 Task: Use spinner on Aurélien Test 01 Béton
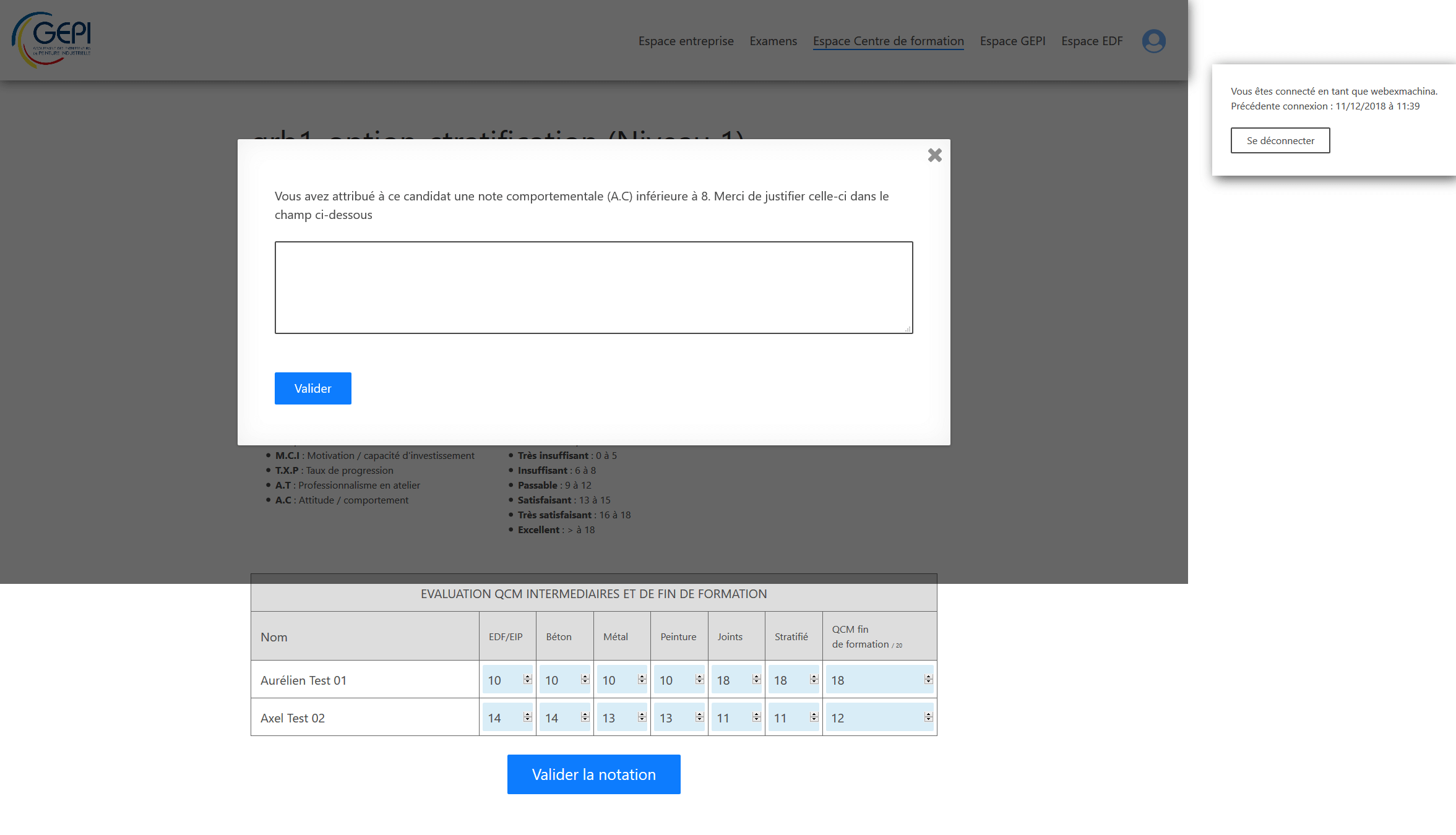point(585,679)
